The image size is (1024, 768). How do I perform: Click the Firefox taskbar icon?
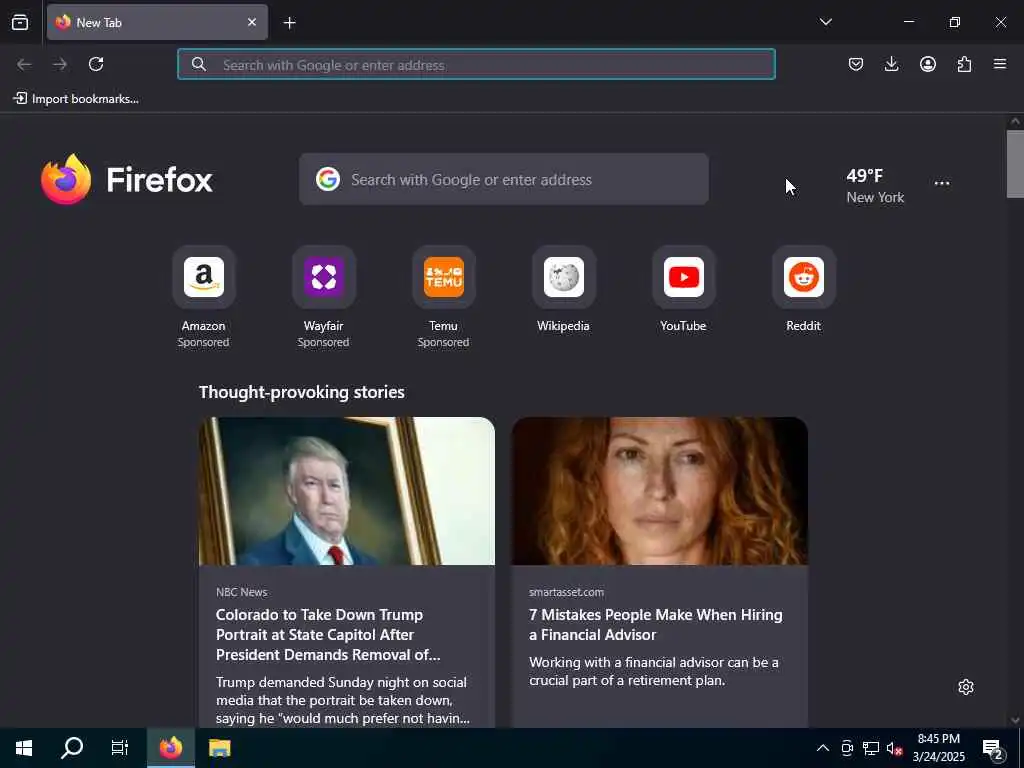170,748
